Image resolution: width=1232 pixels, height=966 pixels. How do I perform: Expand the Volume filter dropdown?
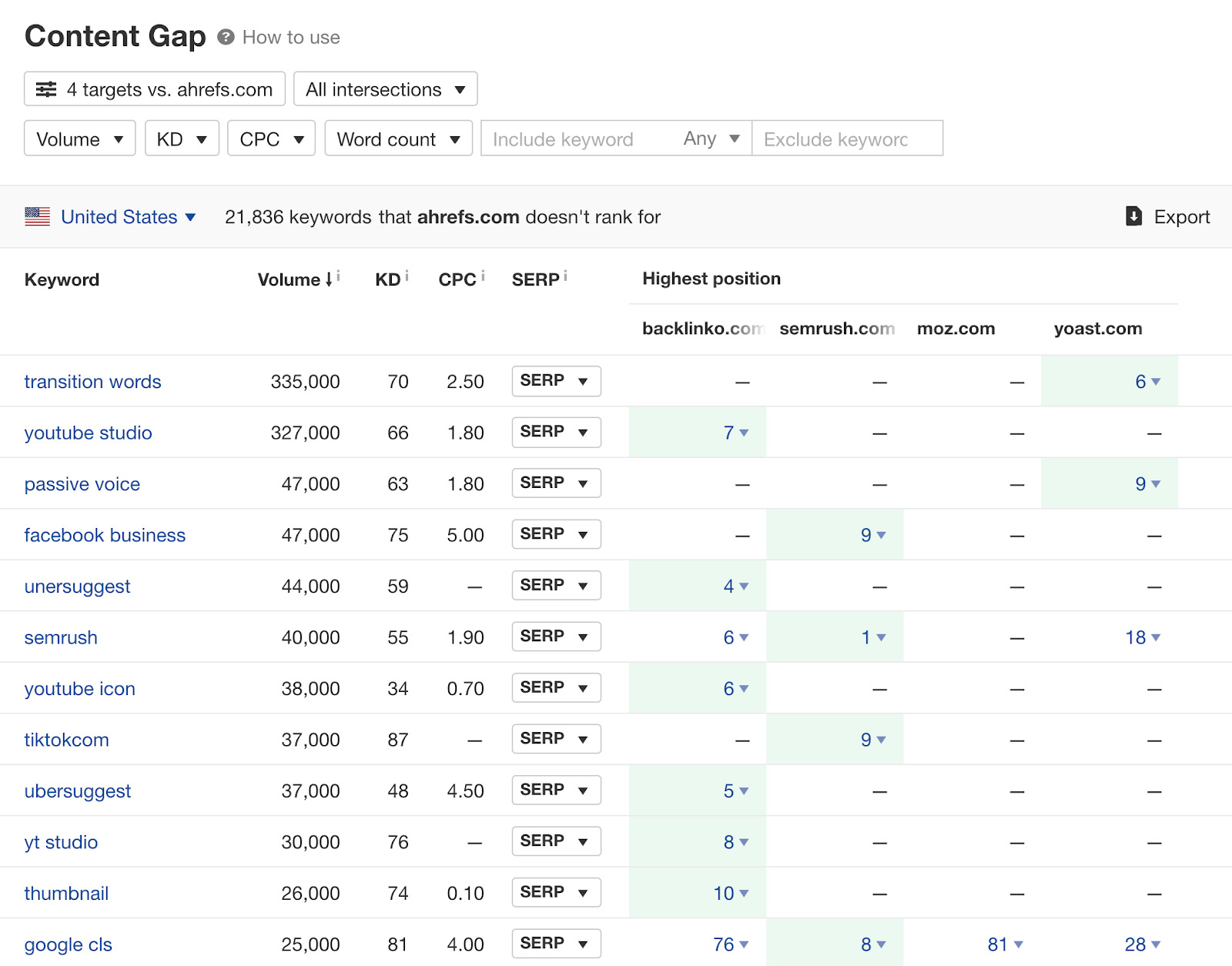click(79, 139)
